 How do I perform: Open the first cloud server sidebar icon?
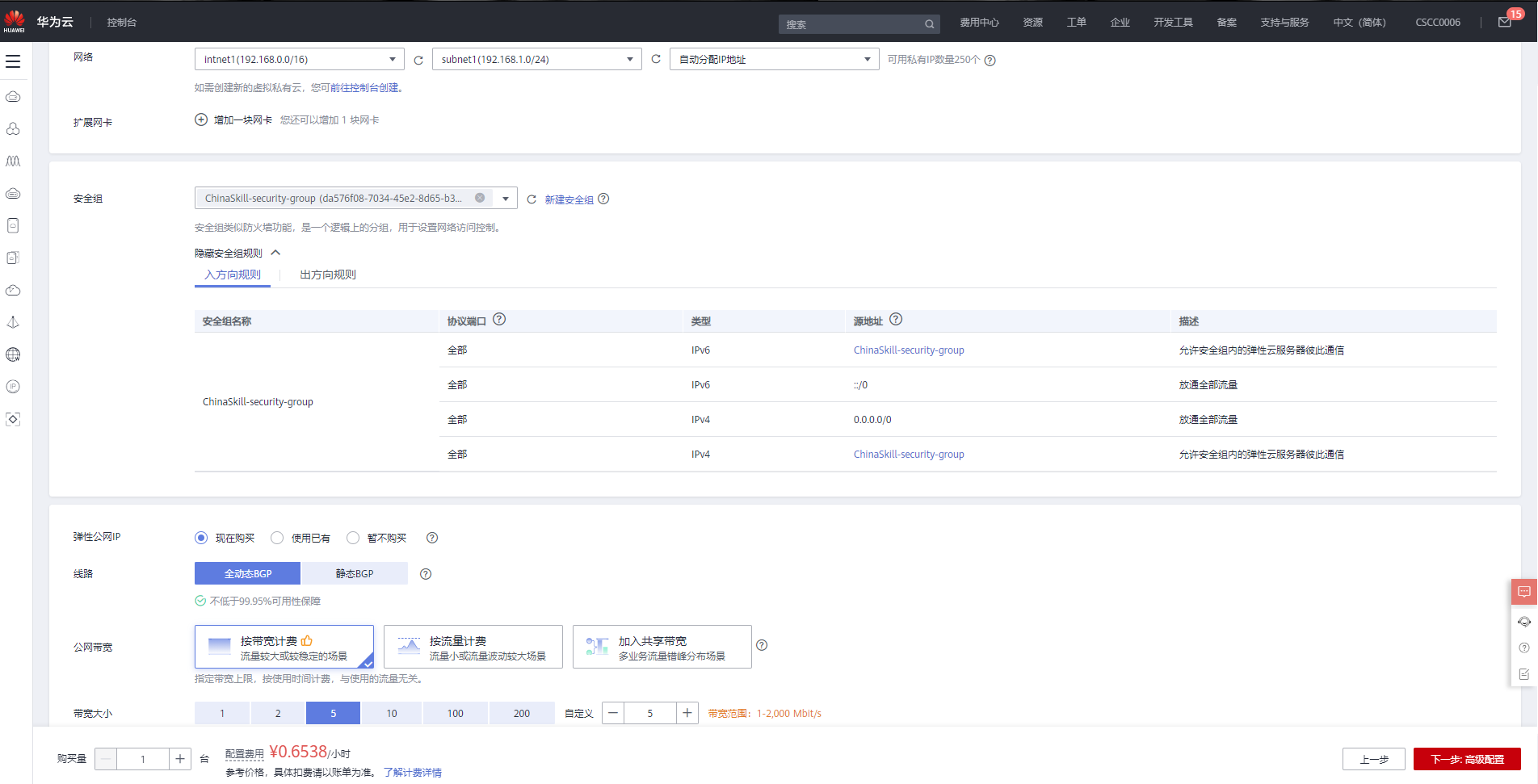(x=13, y=97)
